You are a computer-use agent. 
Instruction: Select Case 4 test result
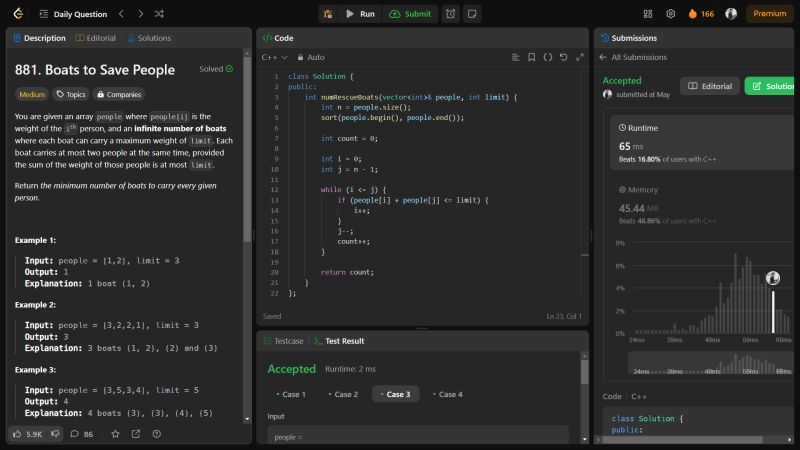click(447, 394)
